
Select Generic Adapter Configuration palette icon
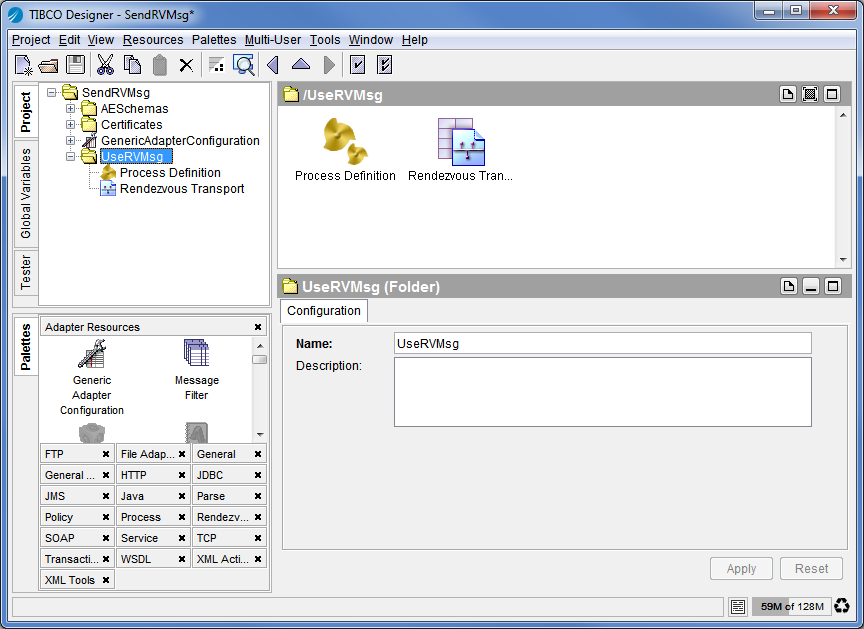tap(91, 354)
